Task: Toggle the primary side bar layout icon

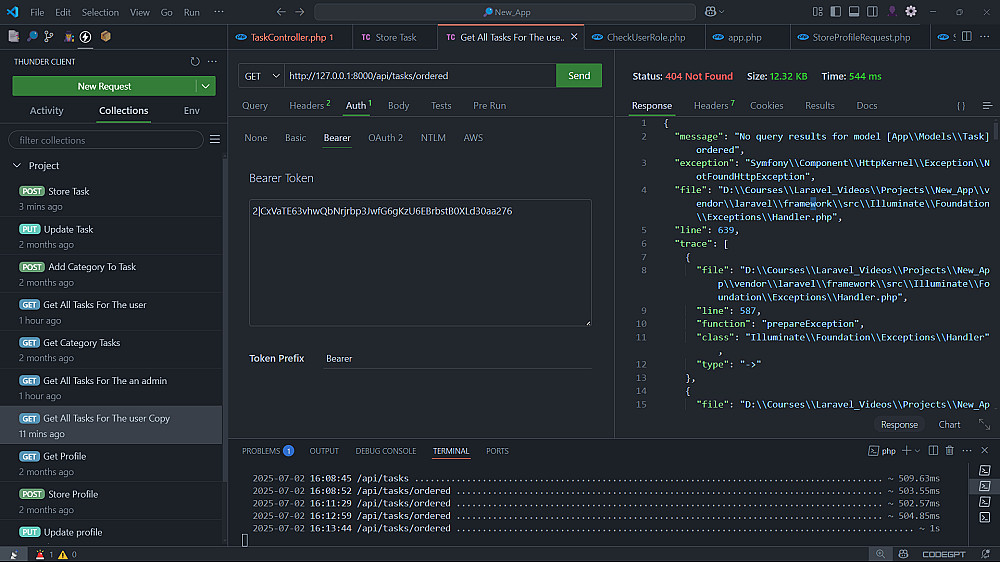Action: click(837, 12)
